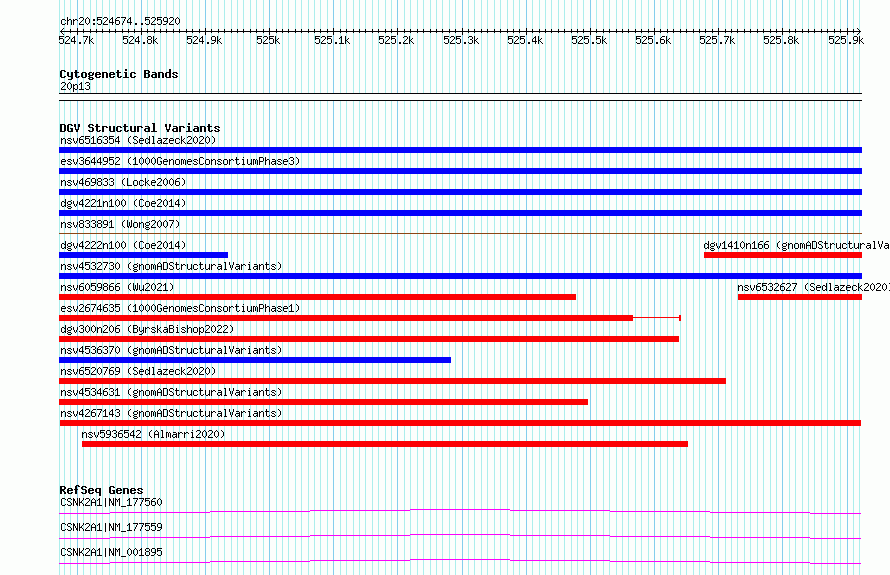
Task: Select the red bar under nsv6532627
Action: click(x=800, y=297)
